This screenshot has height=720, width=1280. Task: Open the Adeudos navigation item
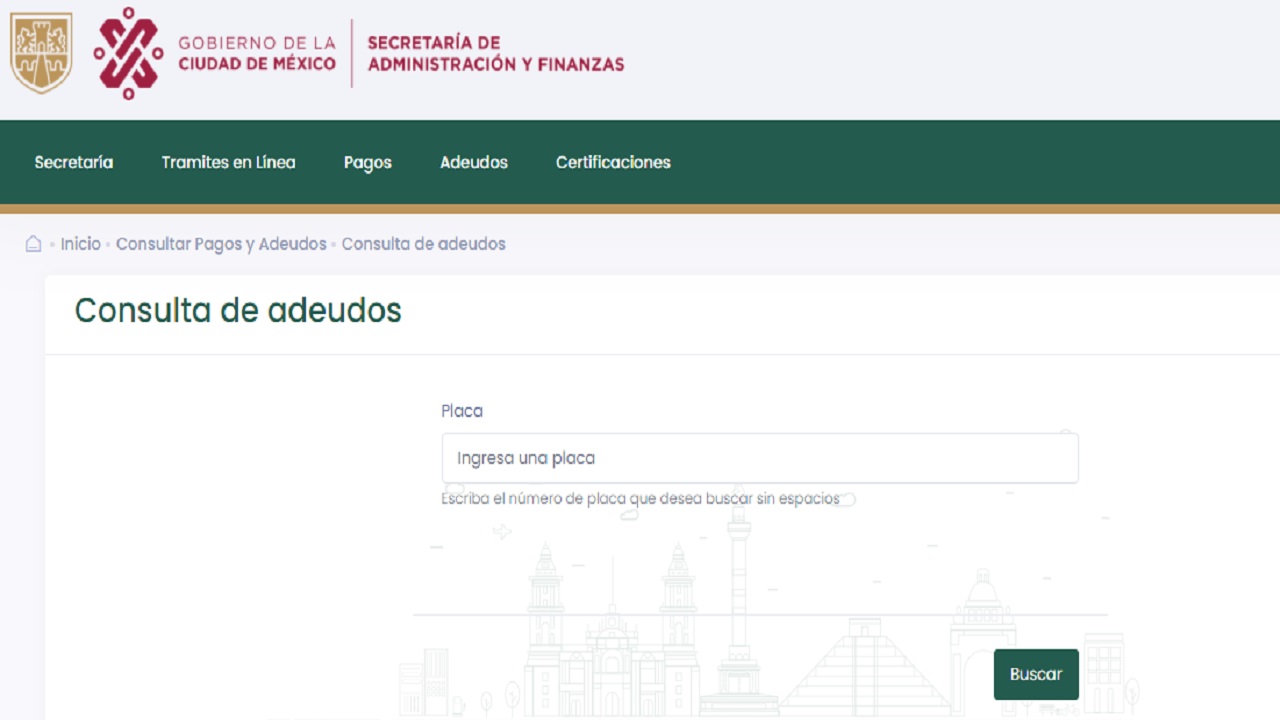(474, 162)
